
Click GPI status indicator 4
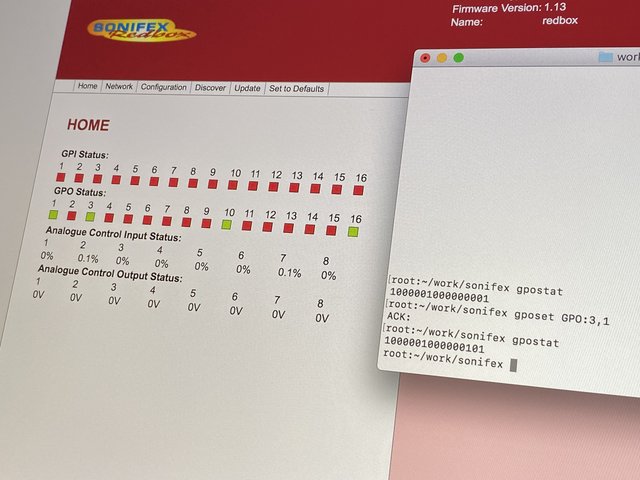click(x=116, y=180)
